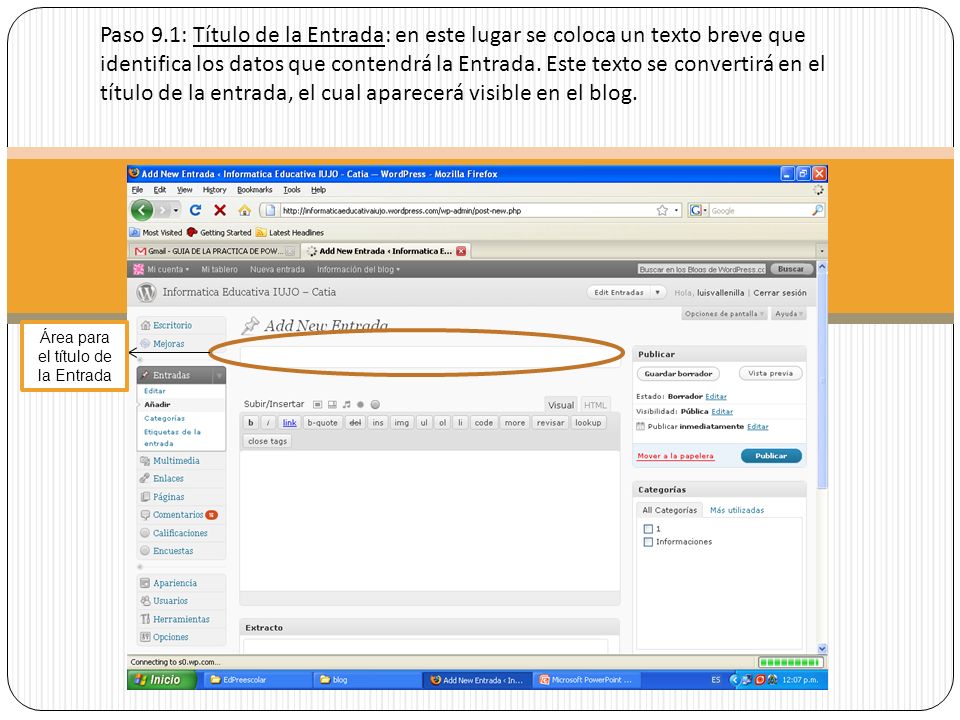Click Guardar borrador button
960x720 pixels.
click(x=678, y=373)
